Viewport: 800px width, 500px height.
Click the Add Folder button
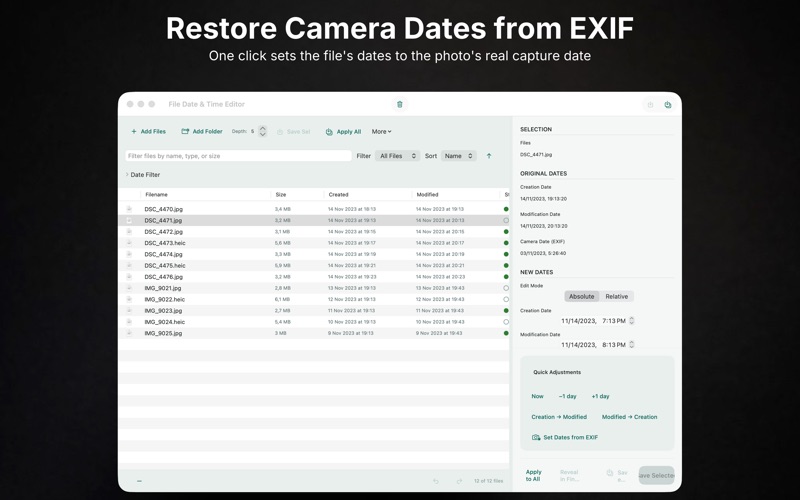(x=202, y=132)
